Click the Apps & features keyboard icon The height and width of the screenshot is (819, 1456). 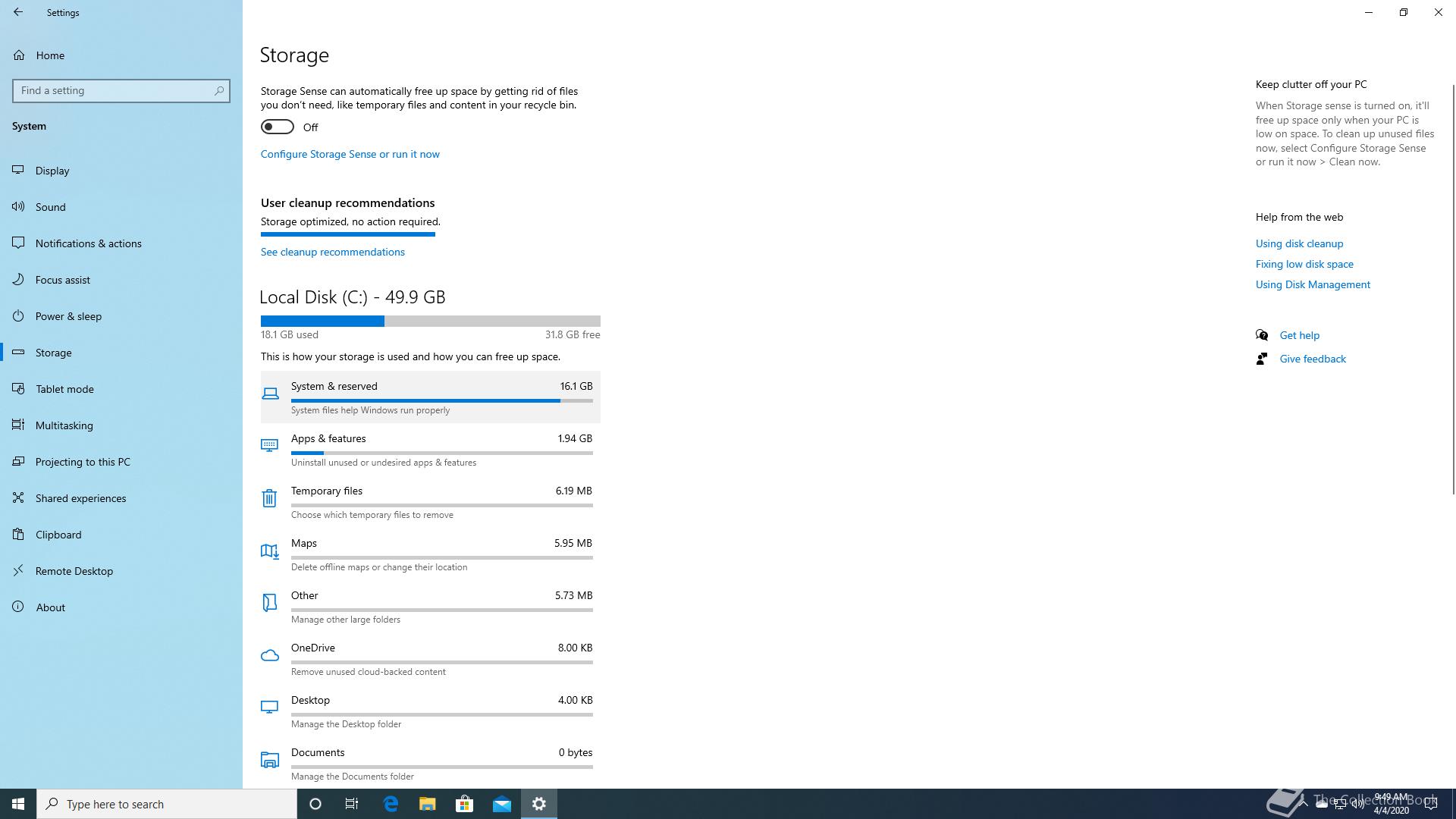pyautogui.click(x=269, y=445)
